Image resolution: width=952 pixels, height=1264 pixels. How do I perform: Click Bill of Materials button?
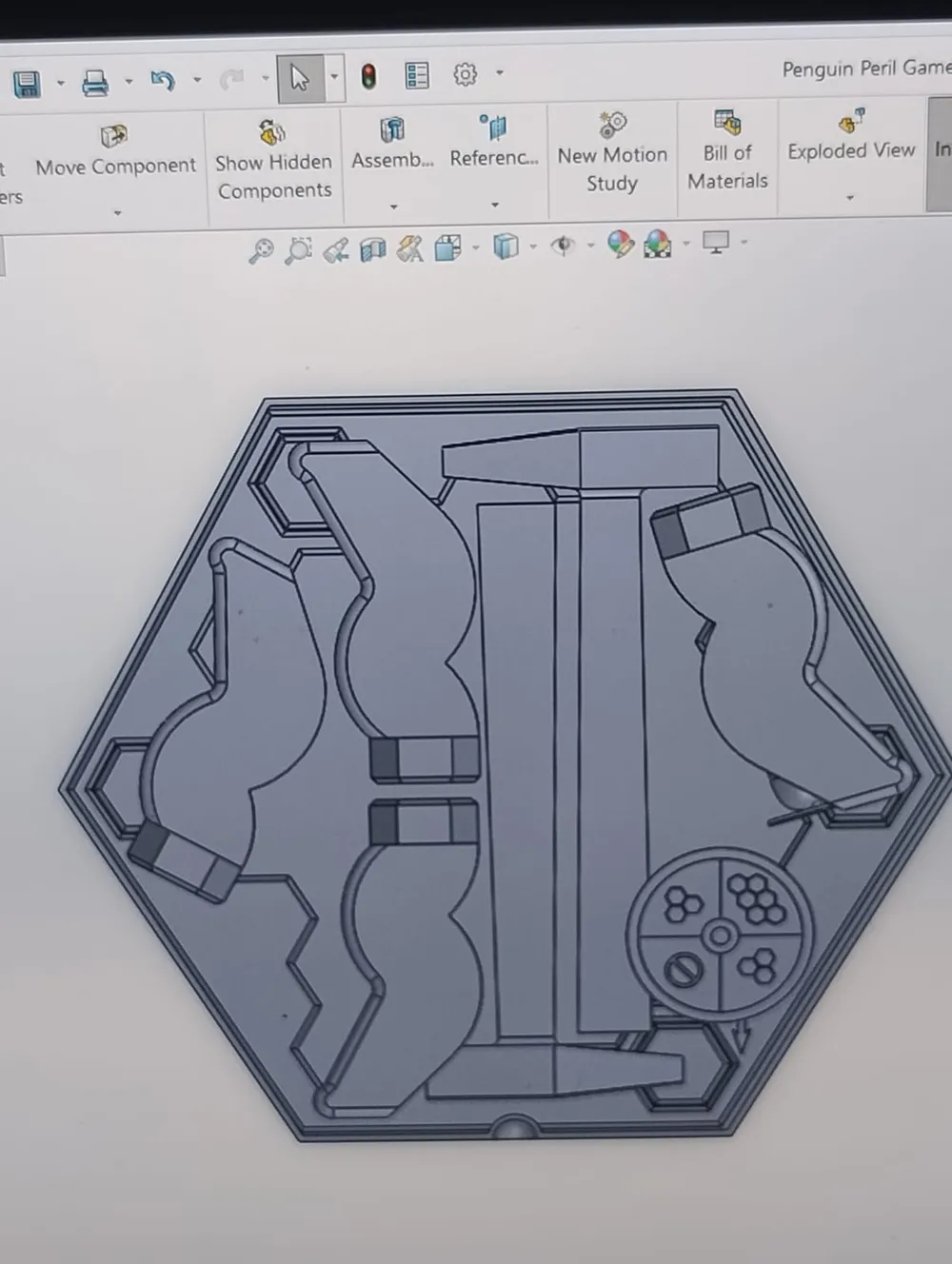pyautogui.click(x=727, y=150)
